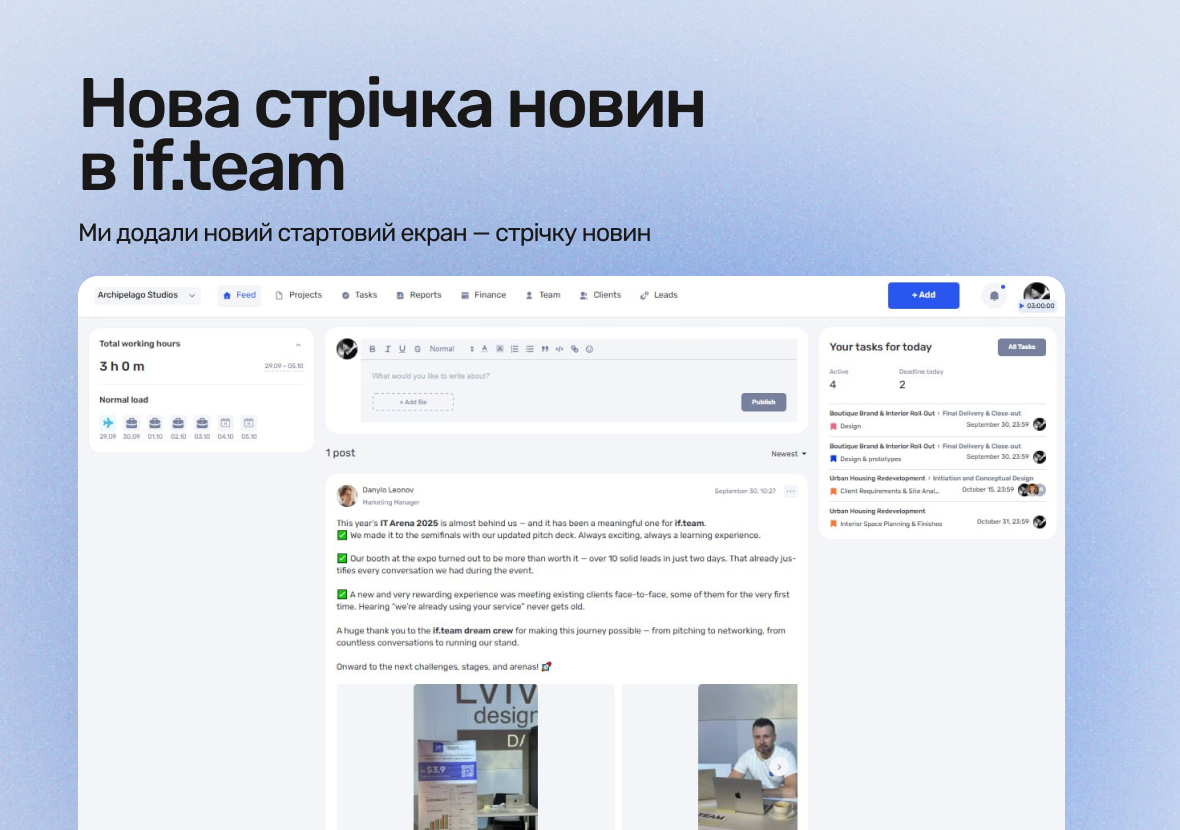Start the 03:00:00 timer play control
This screenshot has width=1180, height=830.
tap(1021, 306)
